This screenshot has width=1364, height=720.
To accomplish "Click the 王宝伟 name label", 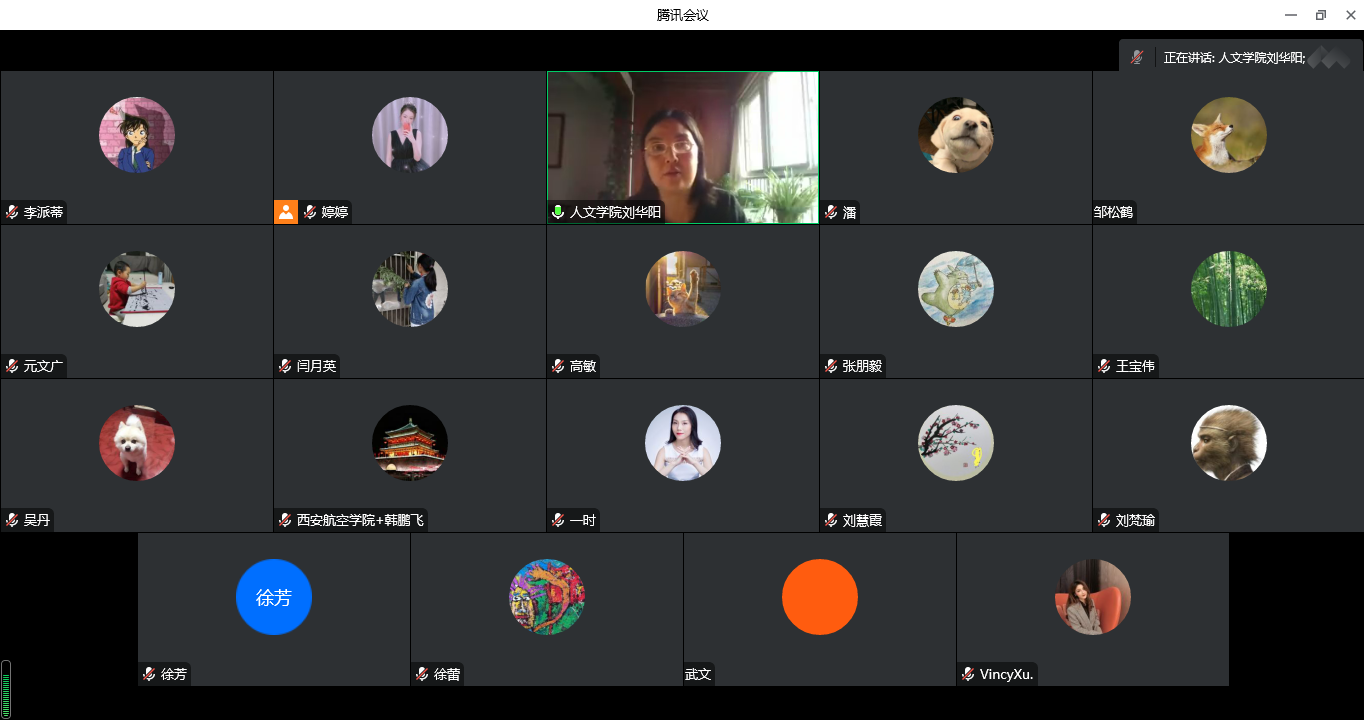I will 1135,366.
